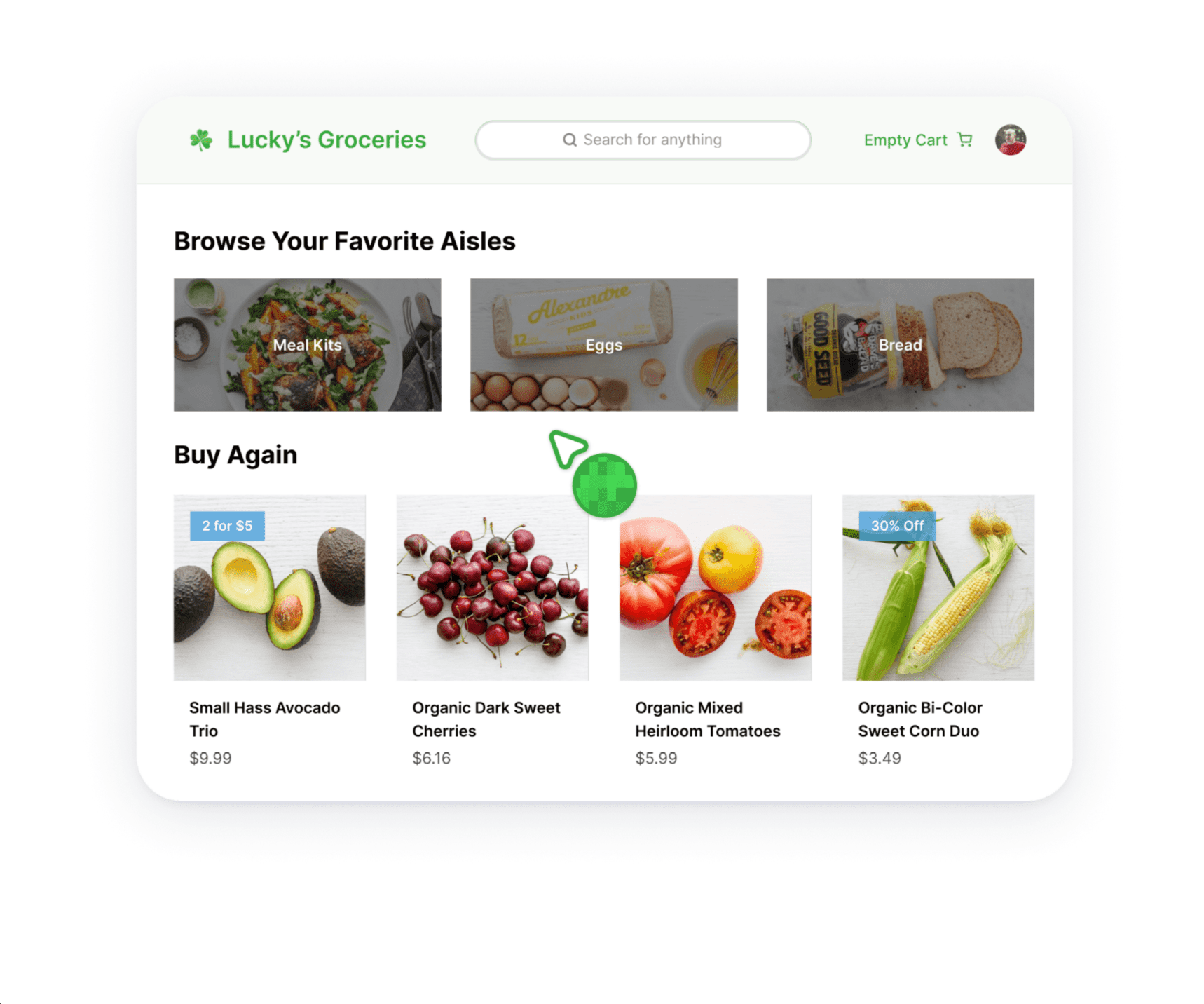Viewport: 1204px width, 1004px height.
Task: Focus the Search for anything field
Action: (x=643, y=140)
